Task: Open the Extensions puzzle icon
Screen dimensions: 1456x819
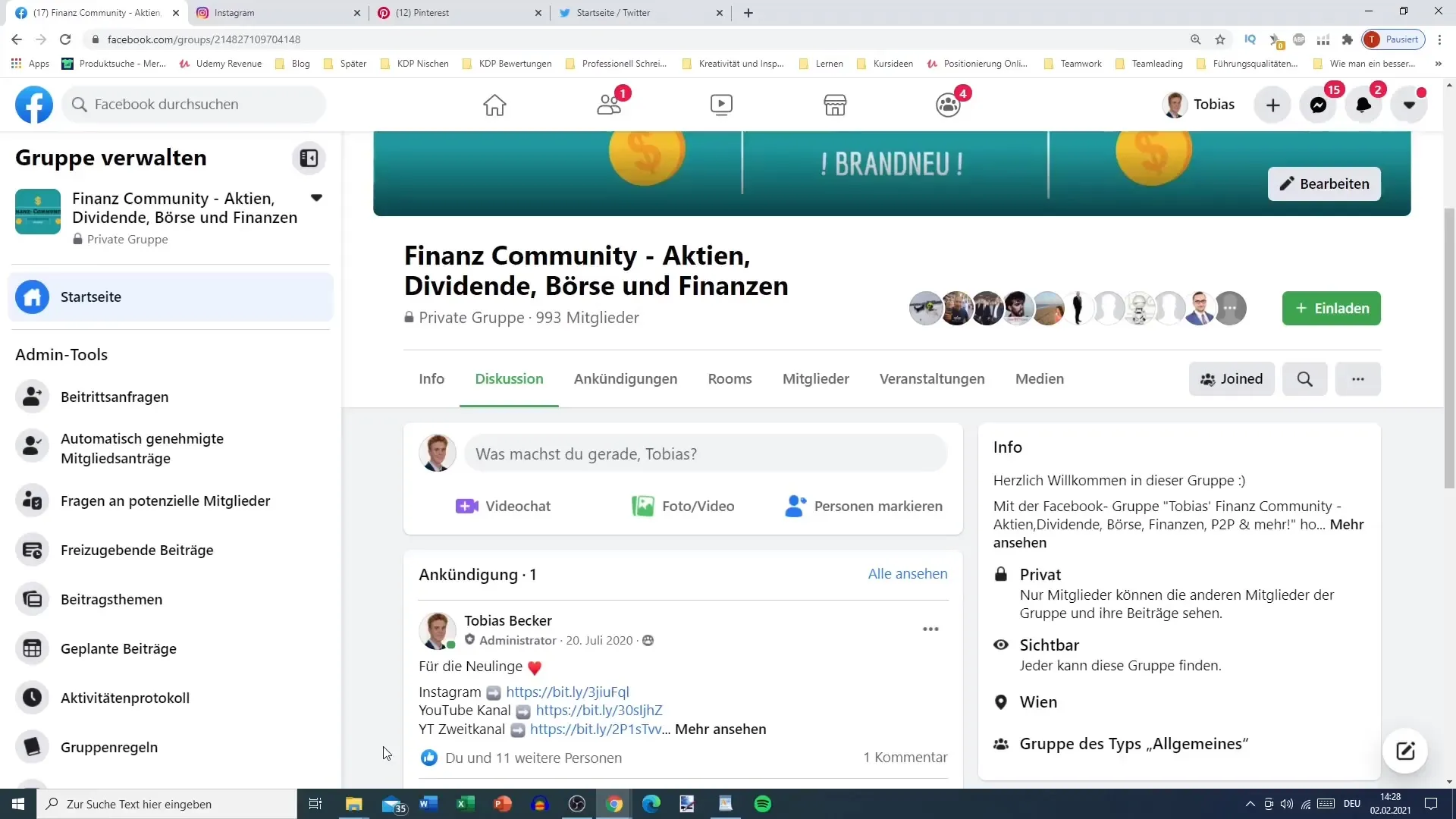Action: [1348, 39]
